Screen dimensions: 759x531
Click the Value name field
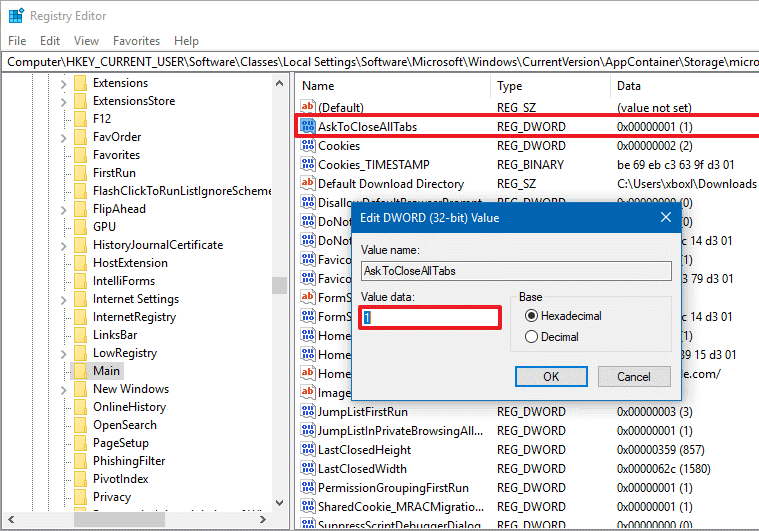tap(516, 271)
